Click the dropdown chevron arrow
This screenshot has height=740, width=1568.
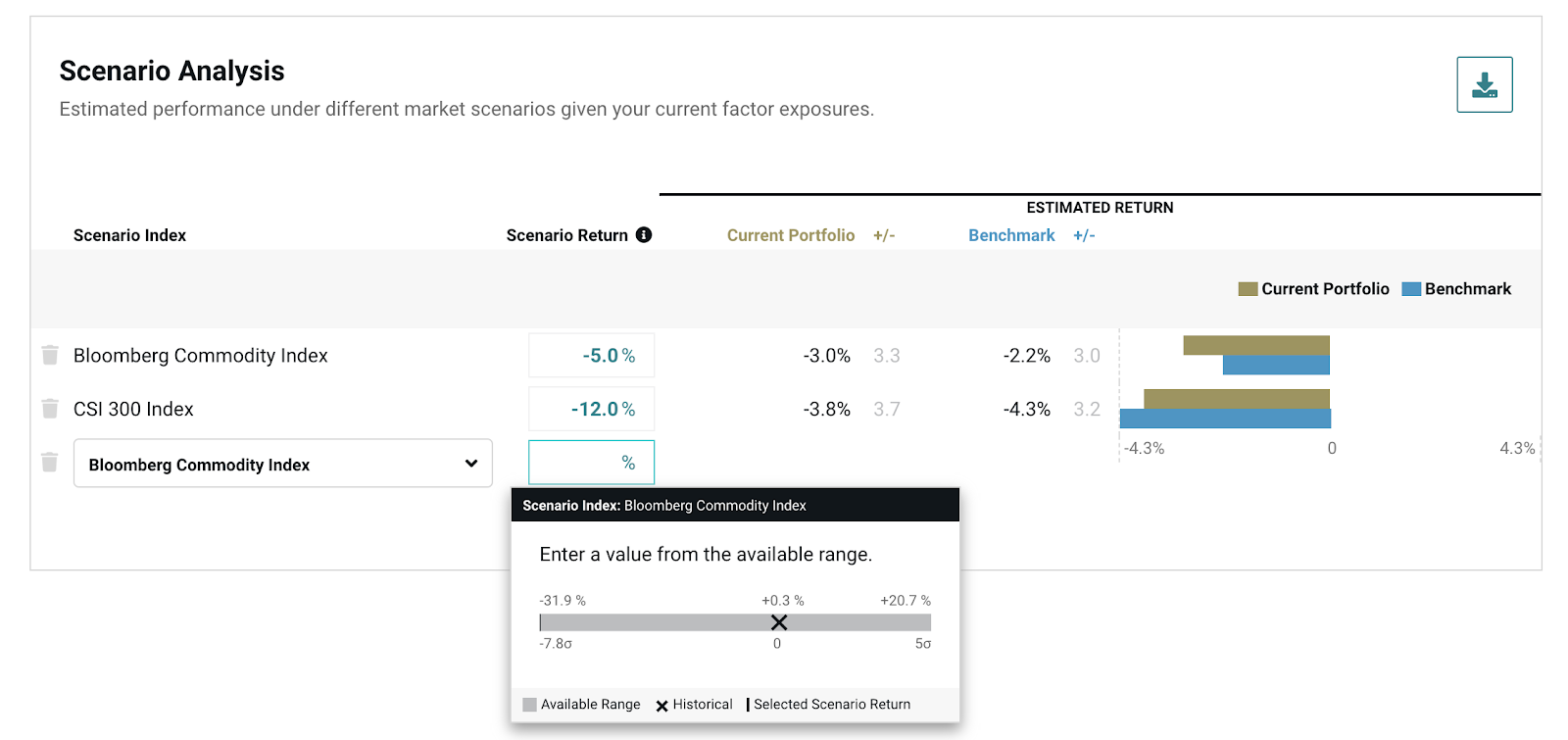click(471, 464)
